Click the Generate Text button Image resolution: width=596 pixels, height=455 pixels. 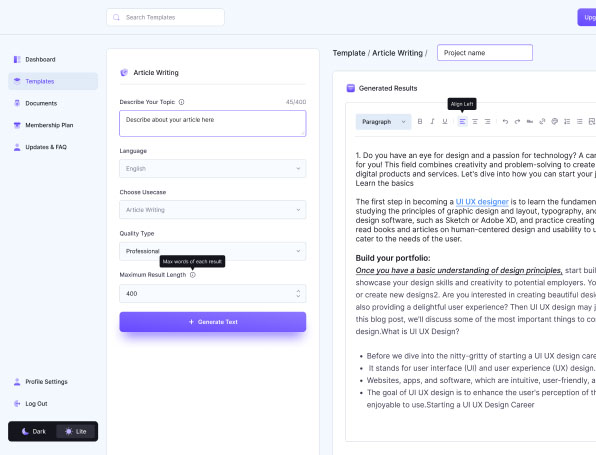[212, 322]
